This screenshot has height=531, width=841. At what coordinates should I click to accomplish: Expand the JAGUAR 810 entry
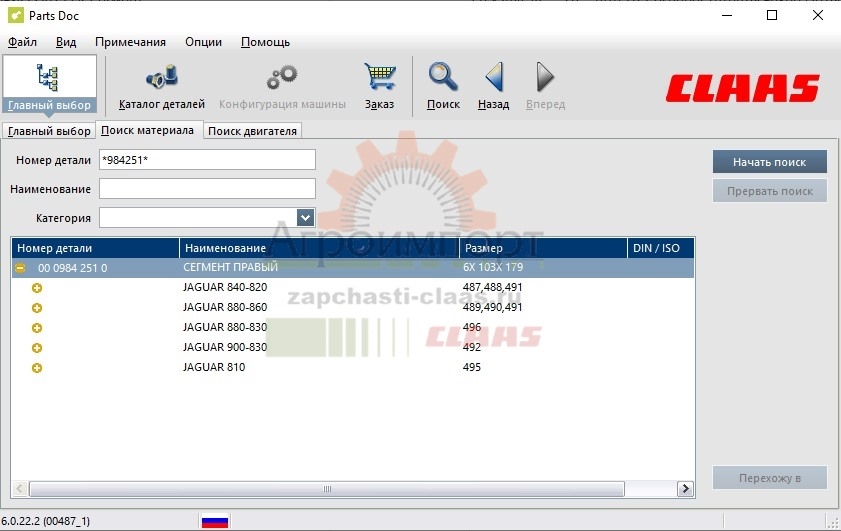point(36,368)
